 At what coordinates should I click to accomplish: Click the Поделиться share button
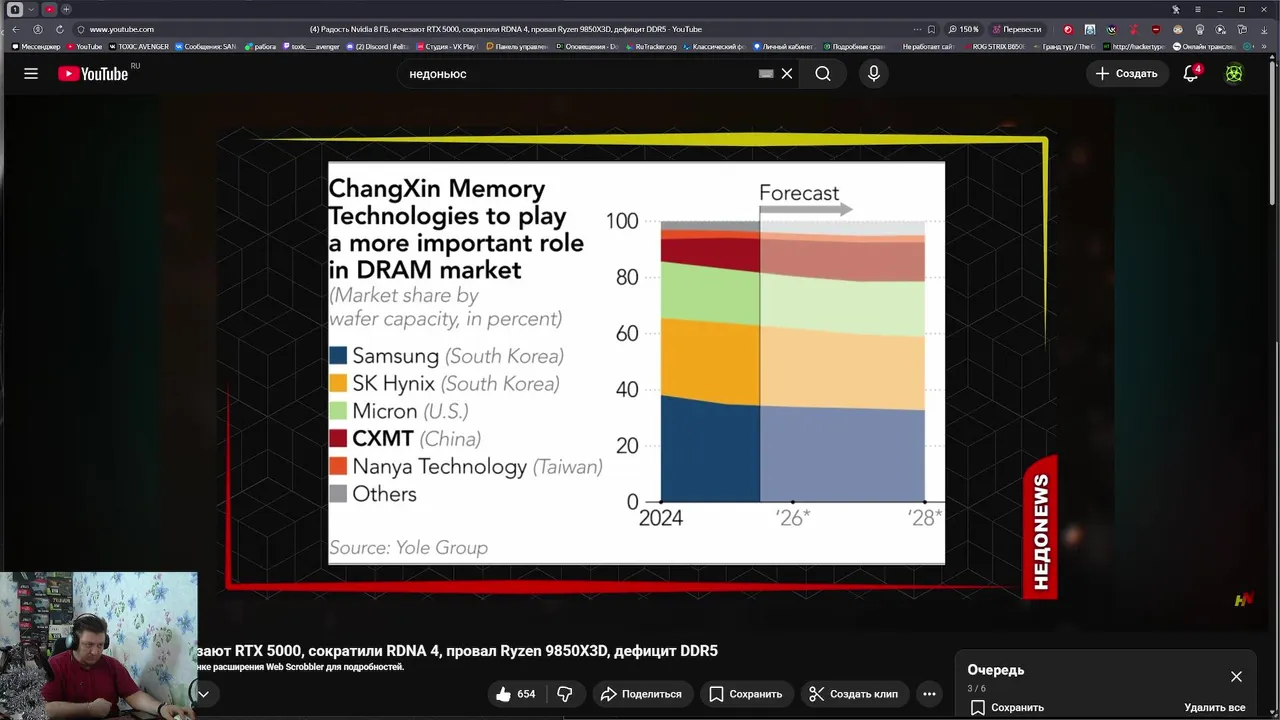(x=641, y=694)
